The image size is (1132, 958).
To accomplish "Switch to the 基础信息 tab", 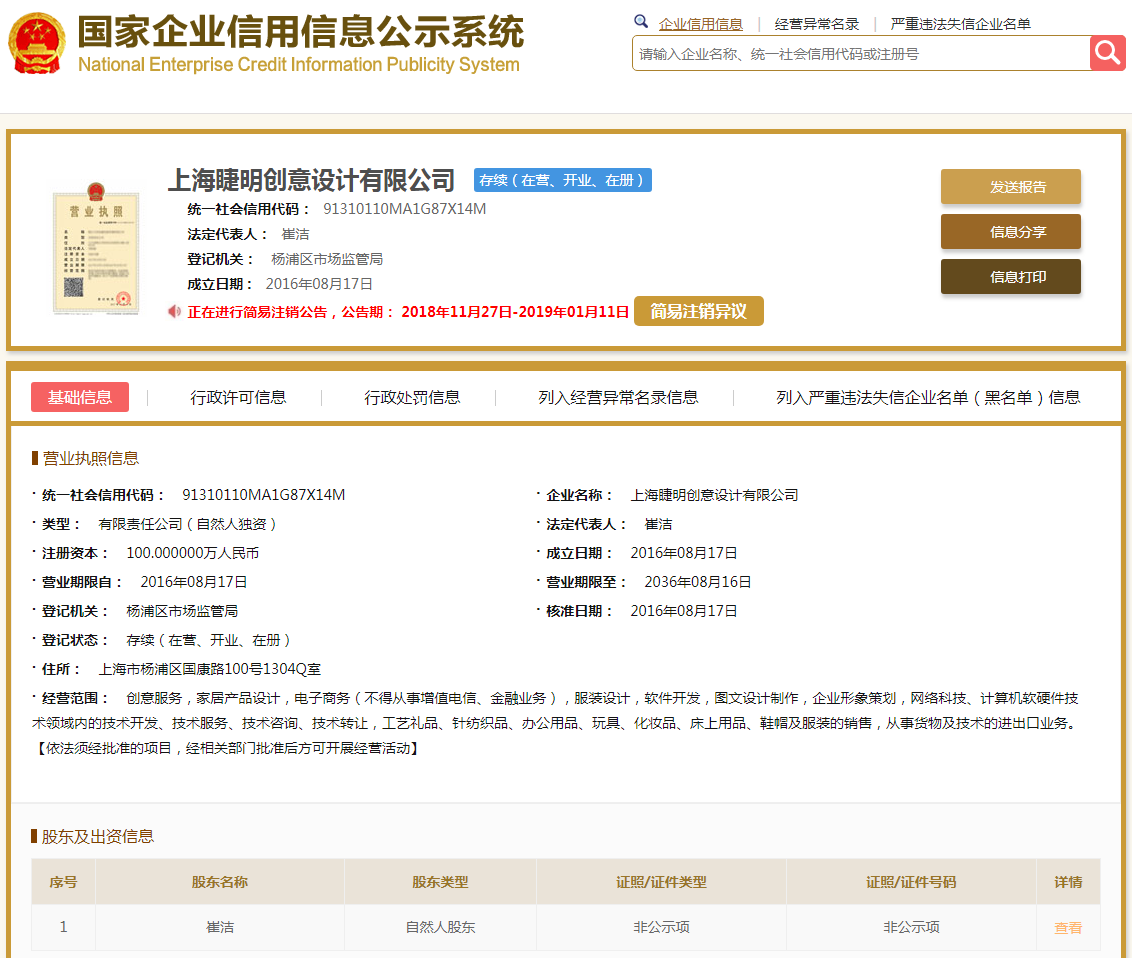I will (80, 397).
